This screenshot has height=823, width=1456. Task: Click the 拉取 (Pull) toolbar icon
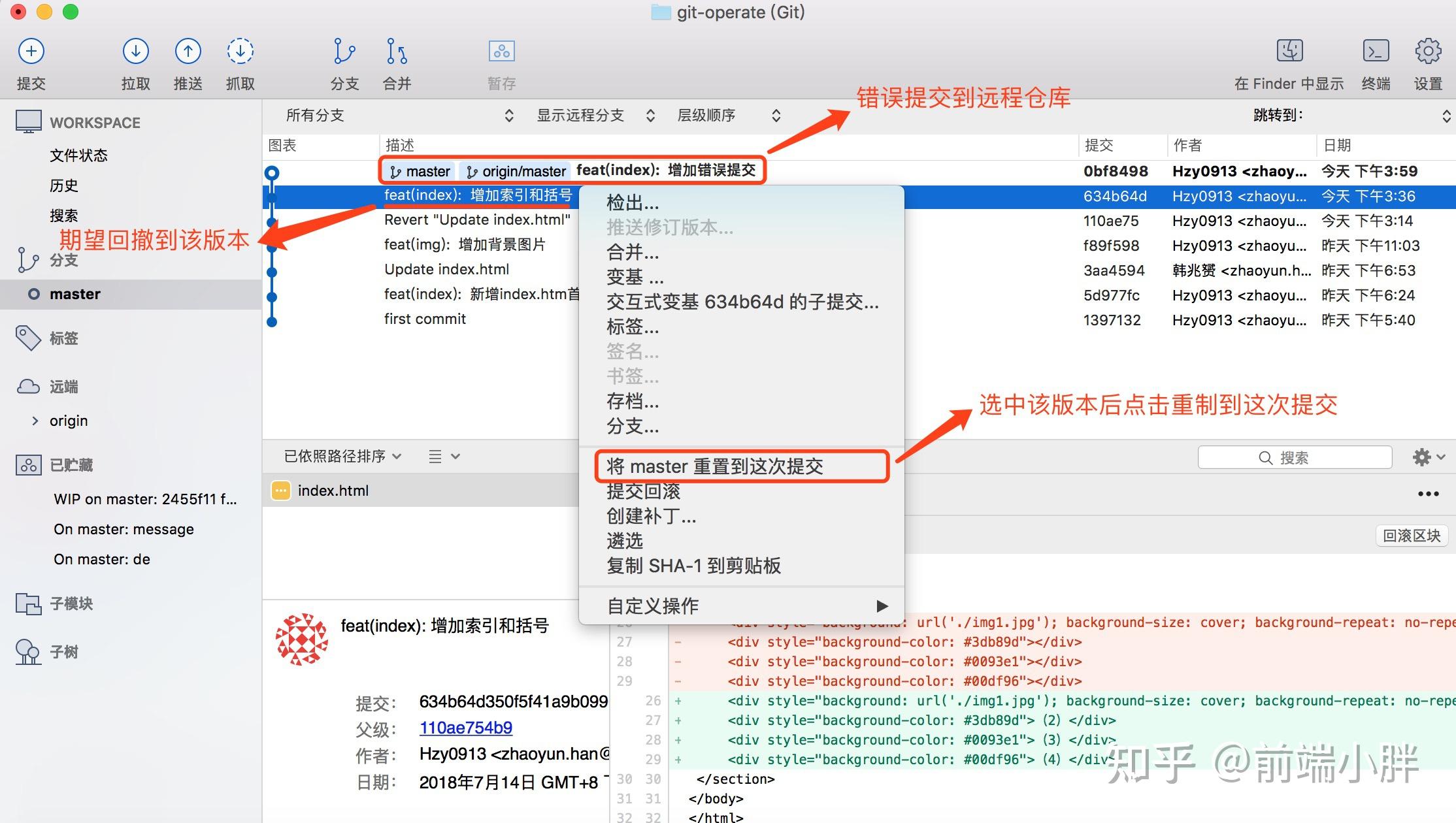(x=135, y=62)
